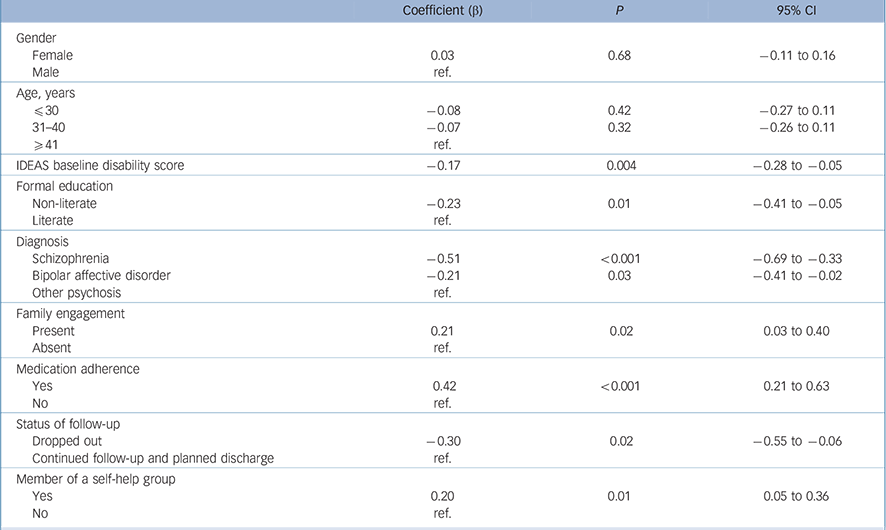
Task: Click the 'Age, years' row heading
Action: [x=46, y=92]
